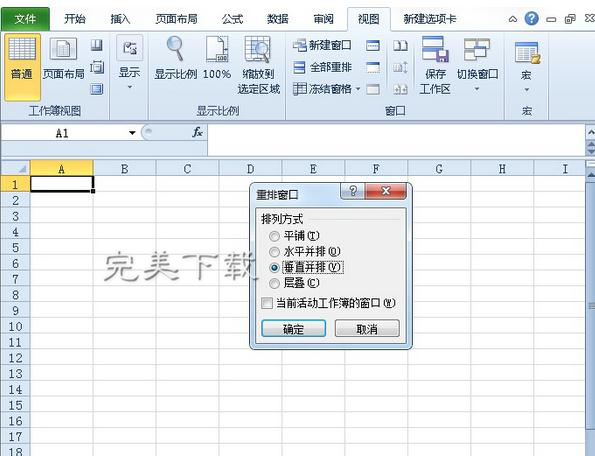Image resolution: width=595 pixels, height=456 pixels.
Task: Toggle Synchronous Scrolling icon
Action: click(400, 68)
